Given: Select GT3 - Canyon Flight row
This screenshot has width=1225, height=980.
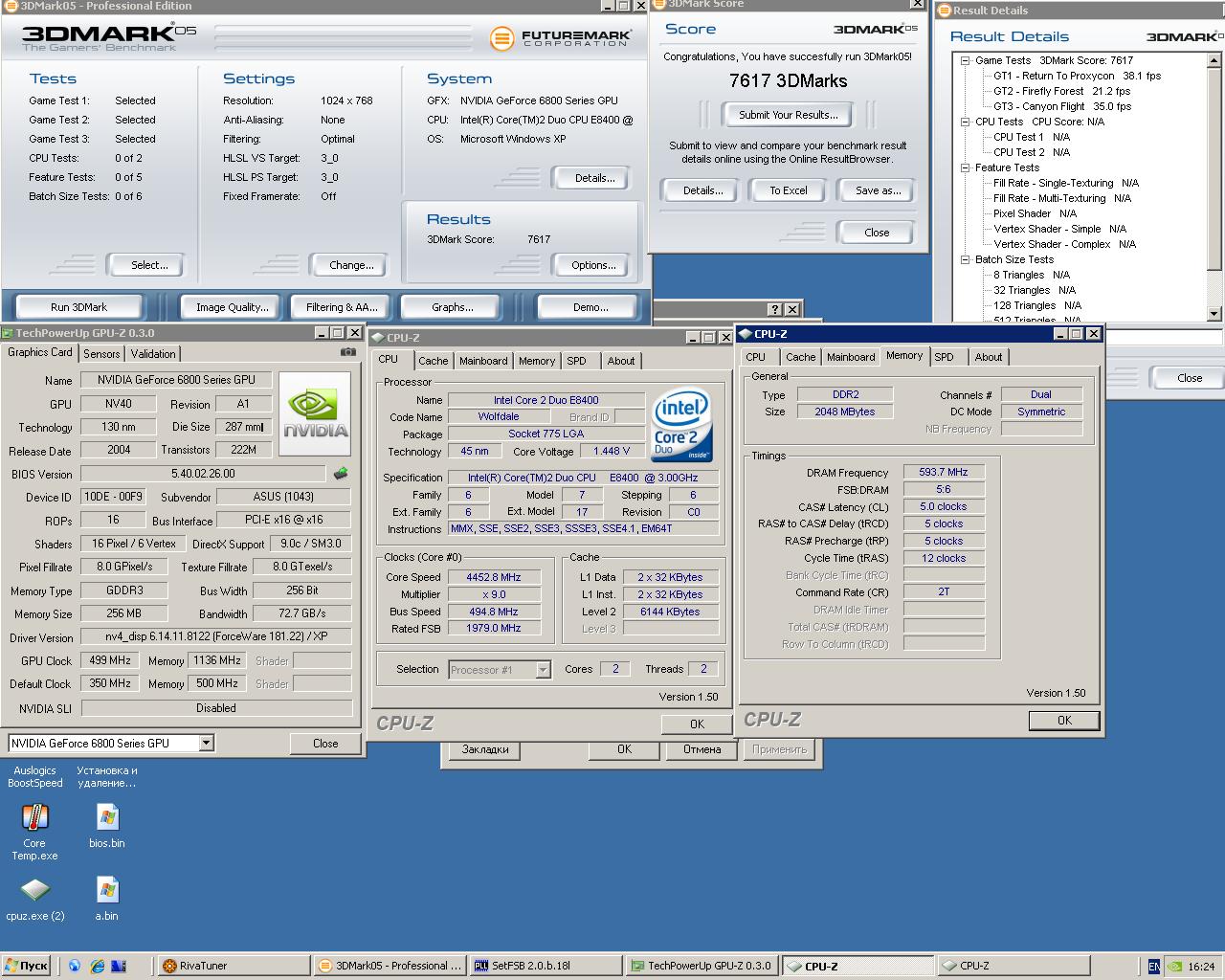Looking at the screenshot, I should pos(1062,106).
